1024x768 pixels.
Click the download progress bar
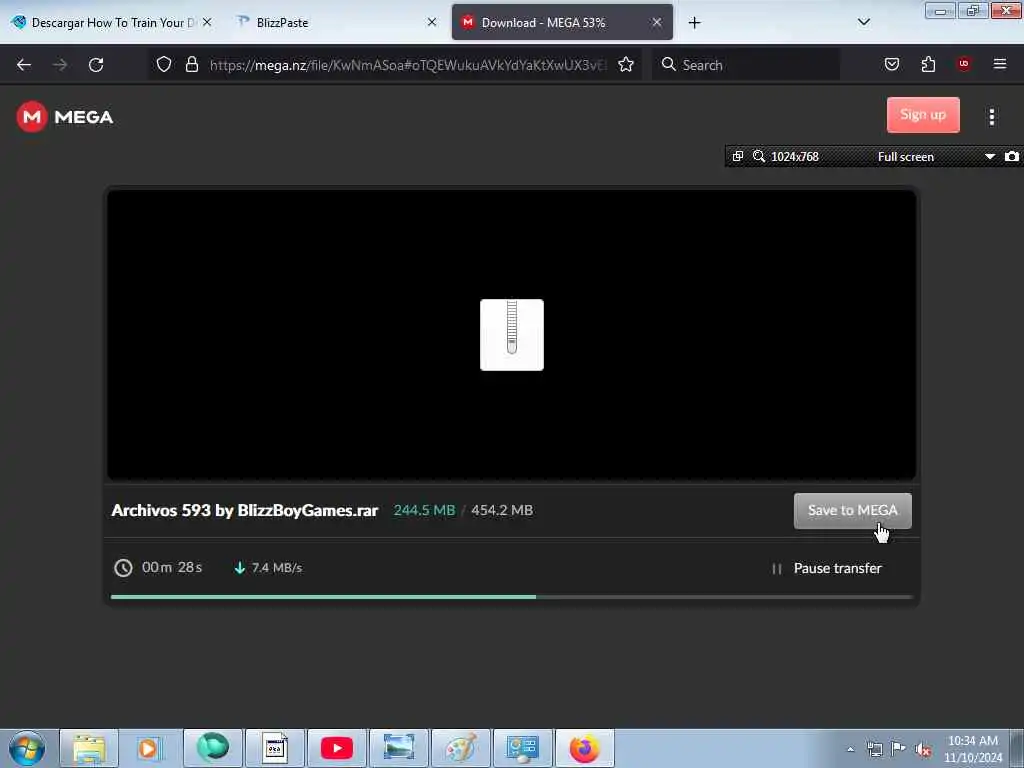click(x=511, y=596)
